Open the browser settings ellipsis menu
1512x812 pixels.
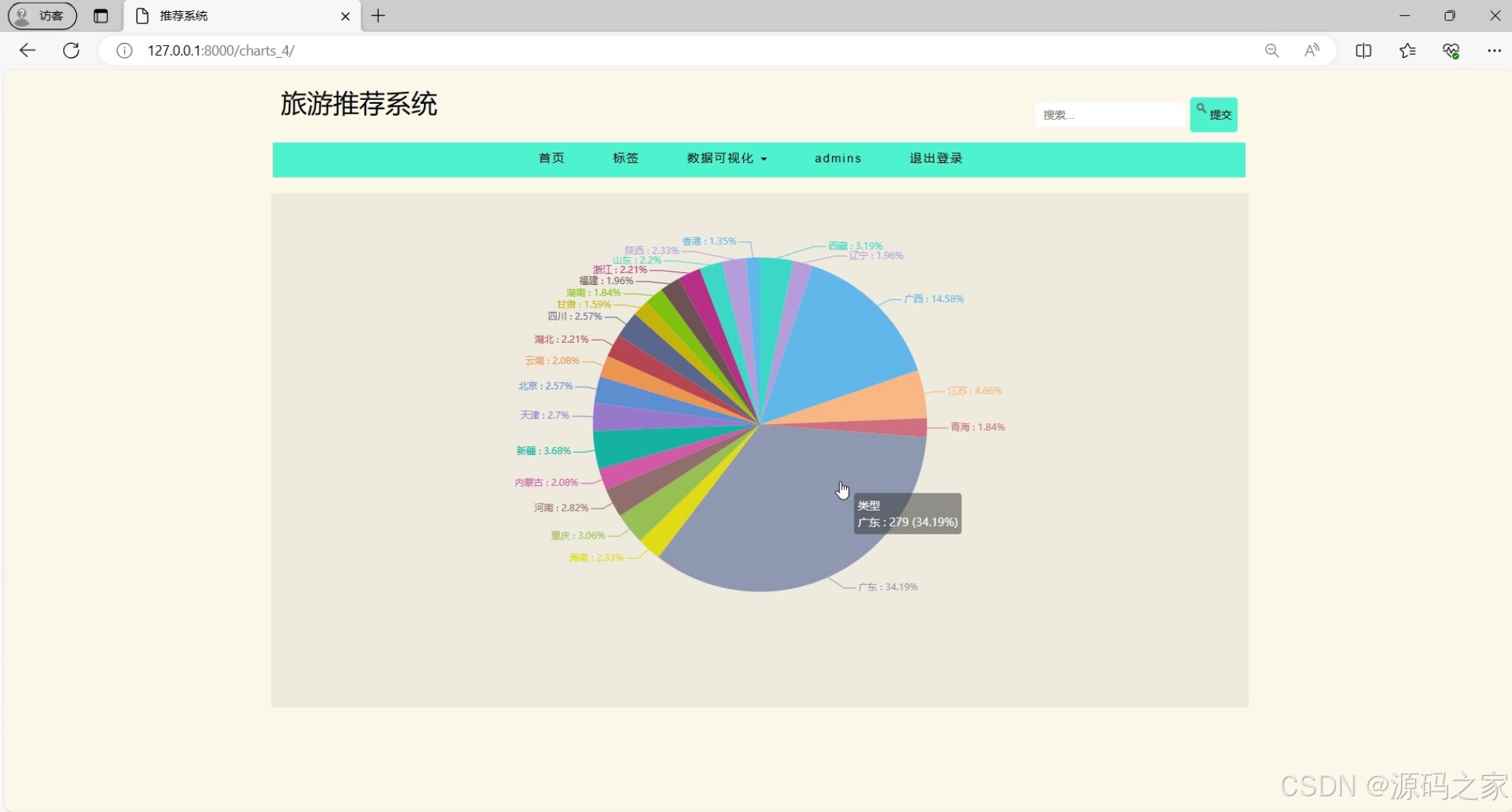(1494, 50)
